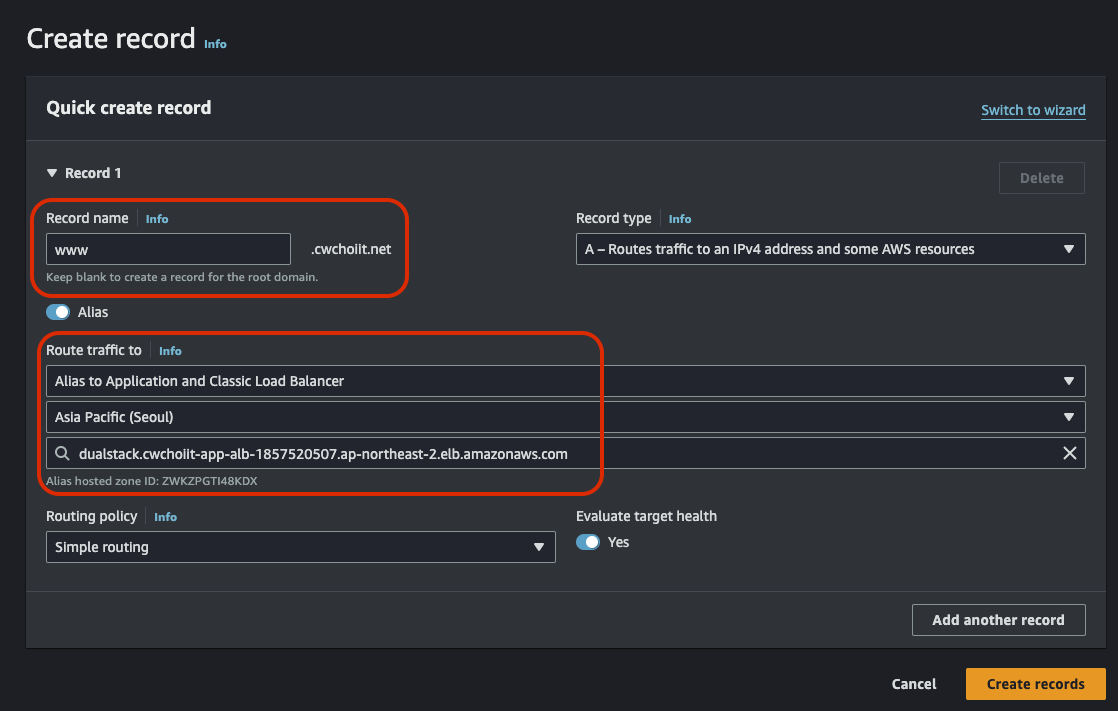Open the Alias to Application and Classic Load Balancer dropdown

pyautogui.click(x=565, y=381)
